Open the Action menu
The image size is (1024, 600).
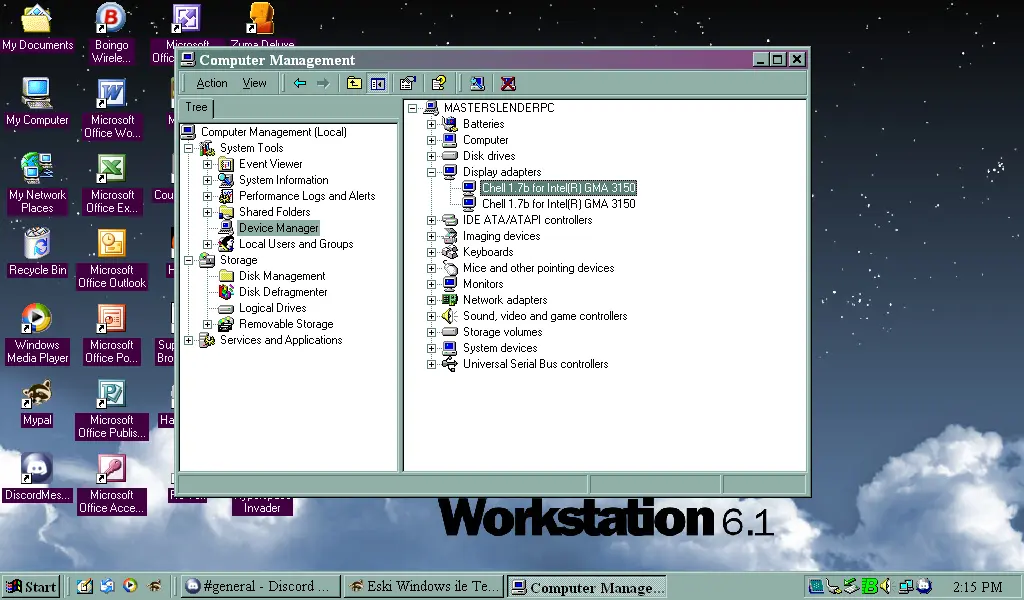212,83
